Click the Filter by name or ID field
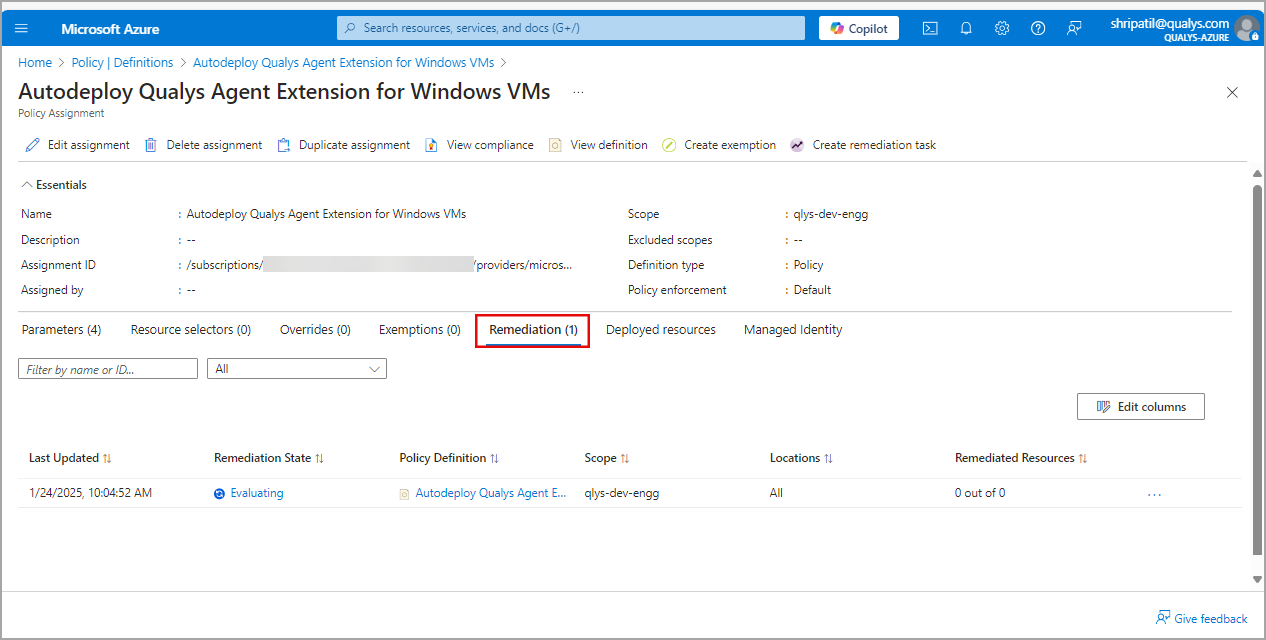 107,368
